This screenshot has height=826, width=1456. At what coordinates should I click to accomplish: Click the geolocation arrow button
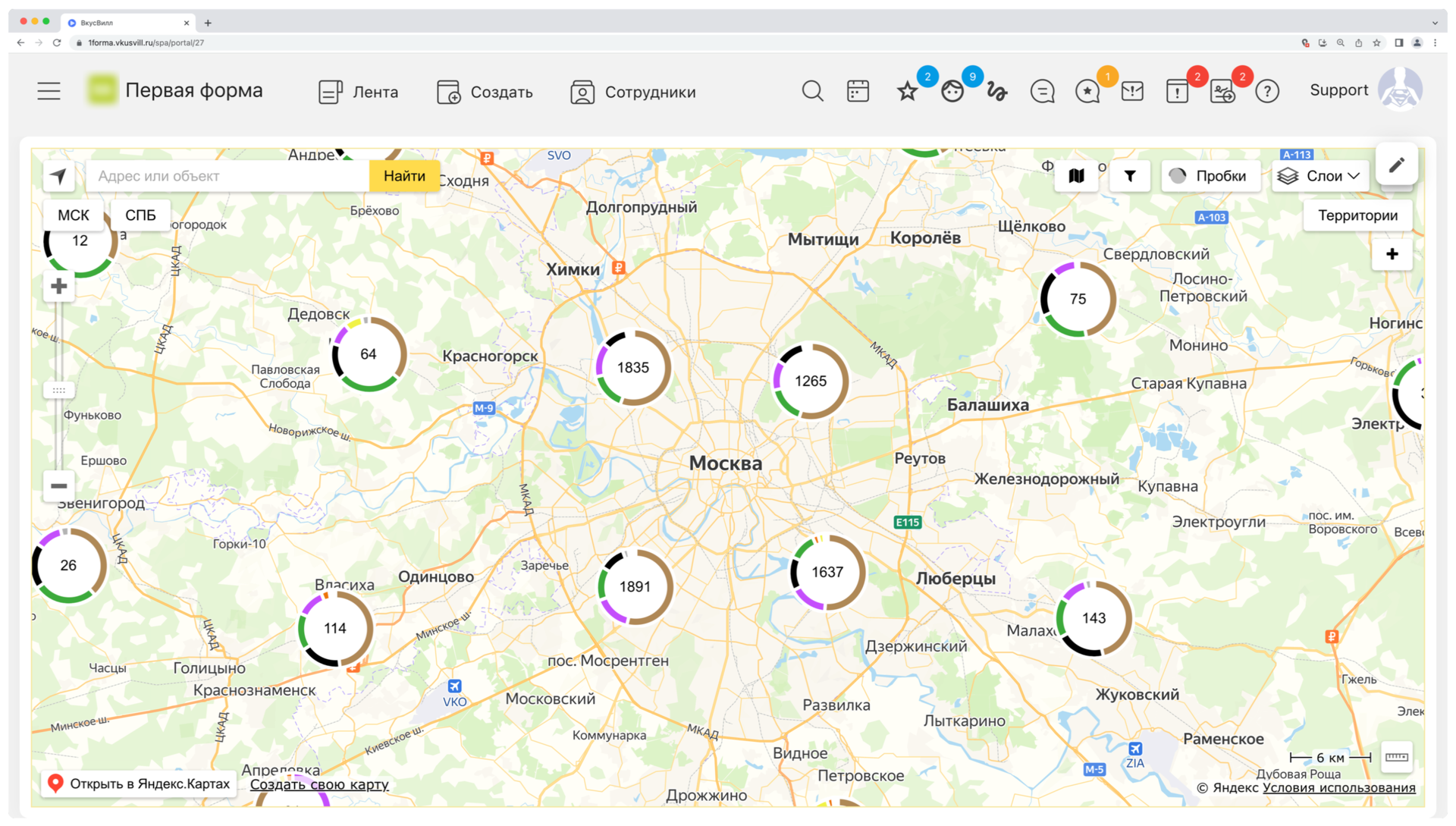59,176
